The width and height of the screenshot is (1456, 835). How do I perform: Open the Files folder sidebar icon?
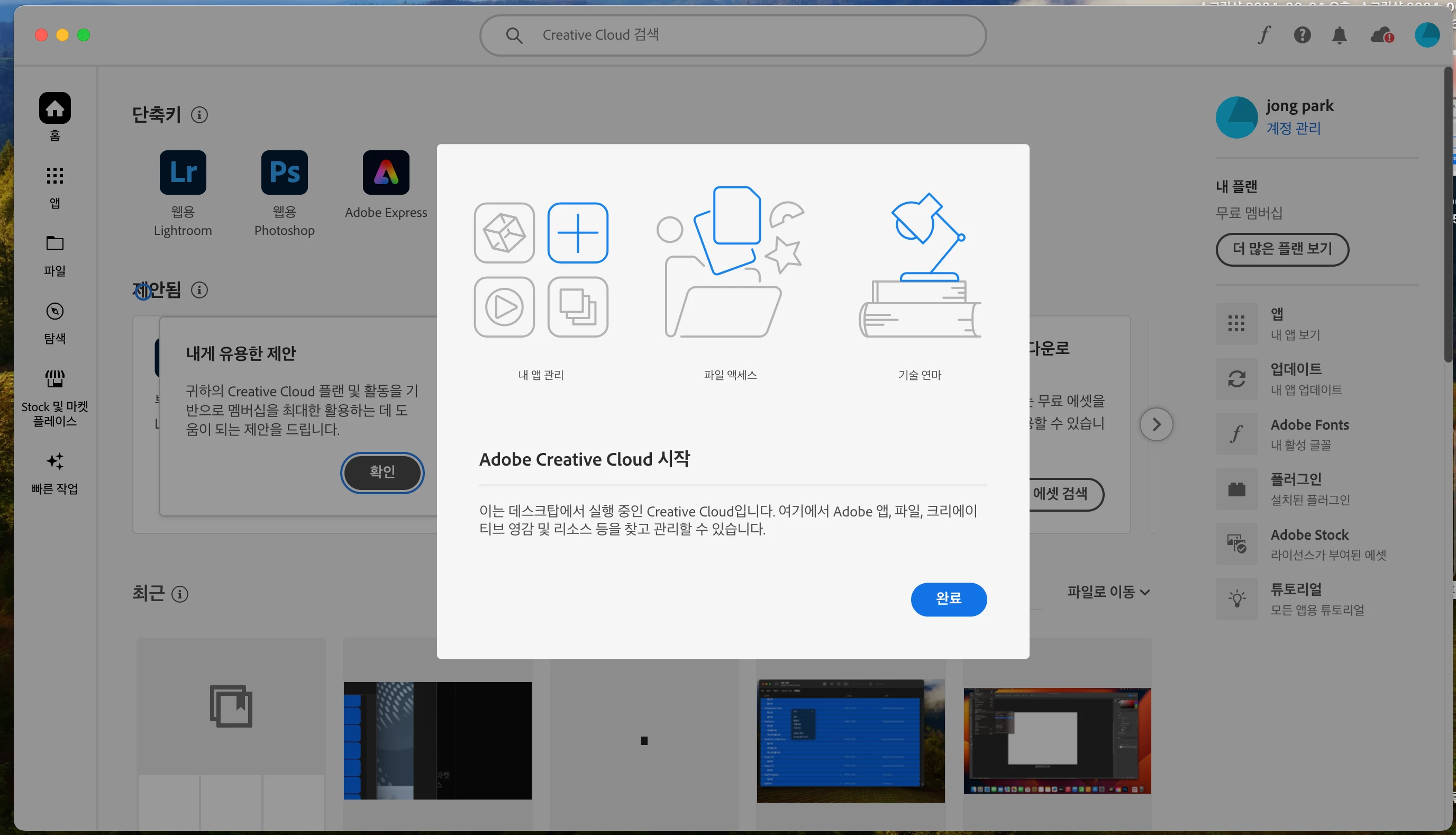click(54, 243)
